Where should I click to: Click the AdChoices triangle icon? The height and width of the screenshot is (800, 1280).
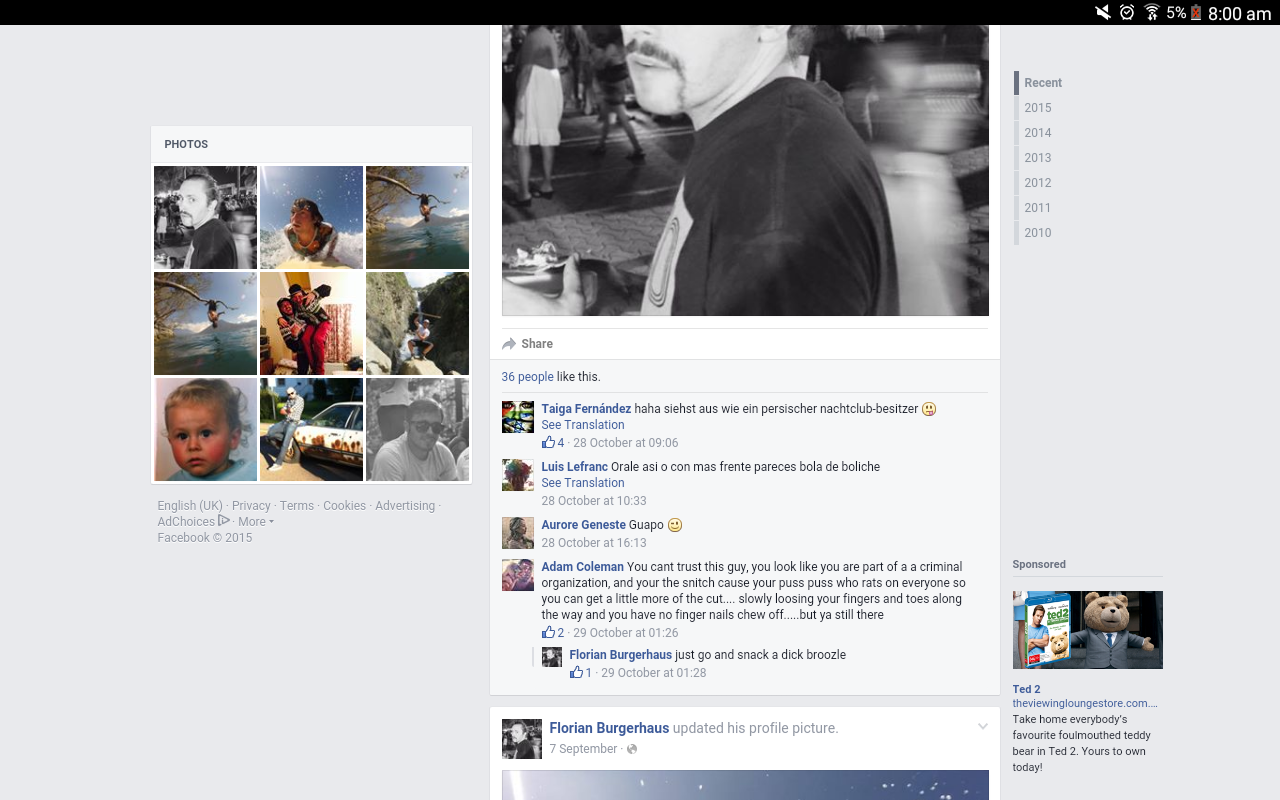coord(224,521)
